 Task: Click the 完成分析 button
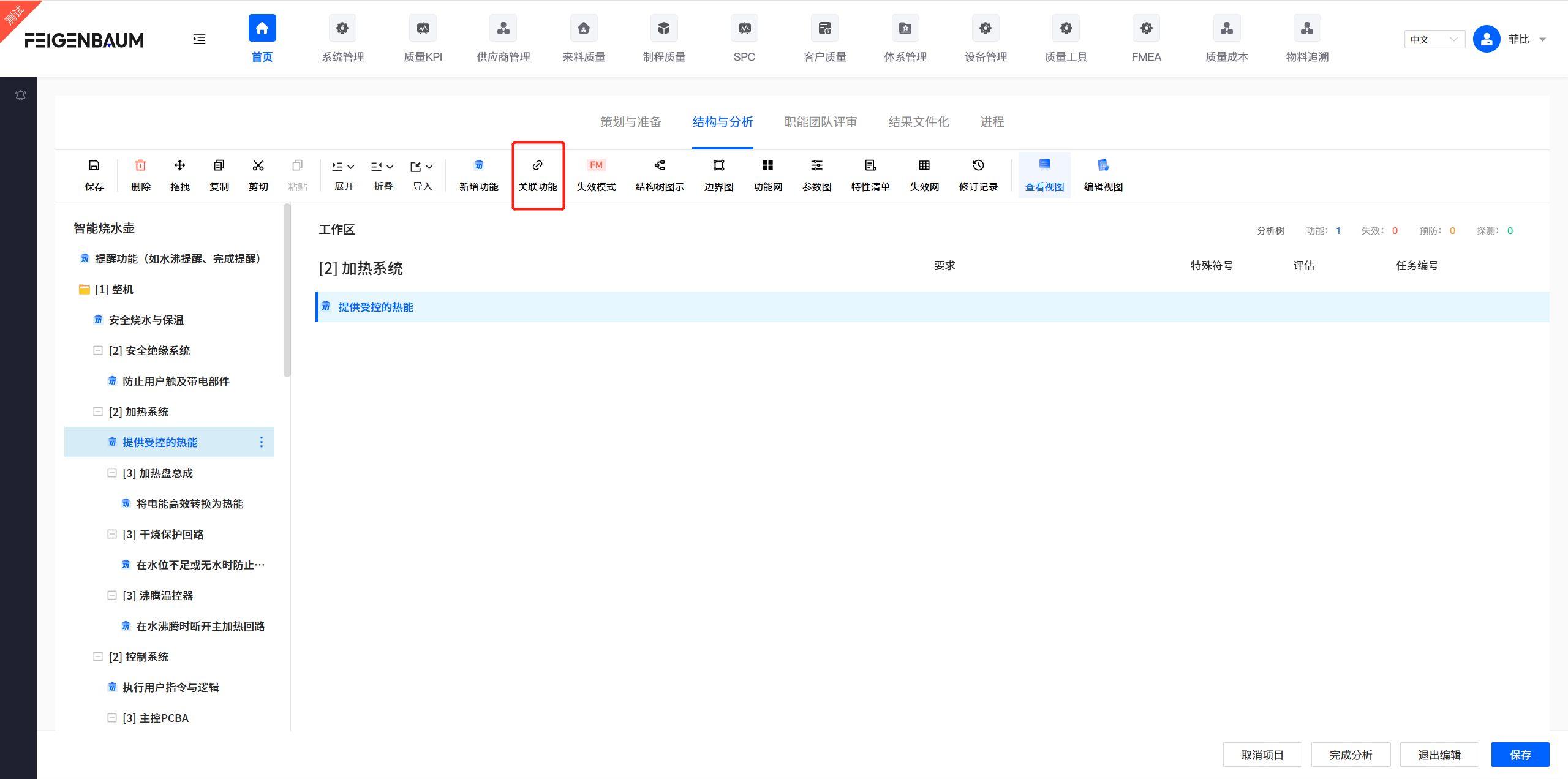click(1350, 755)
